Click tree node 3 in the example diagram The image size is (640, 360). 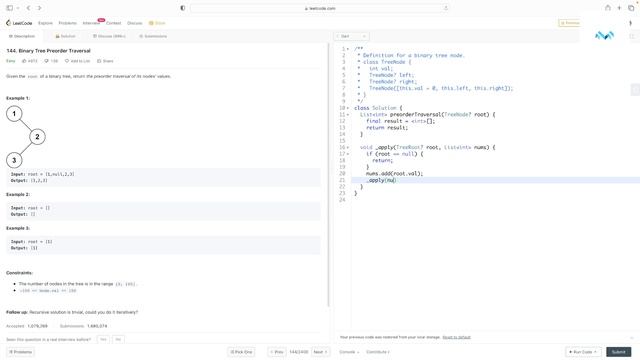(14, 160)
